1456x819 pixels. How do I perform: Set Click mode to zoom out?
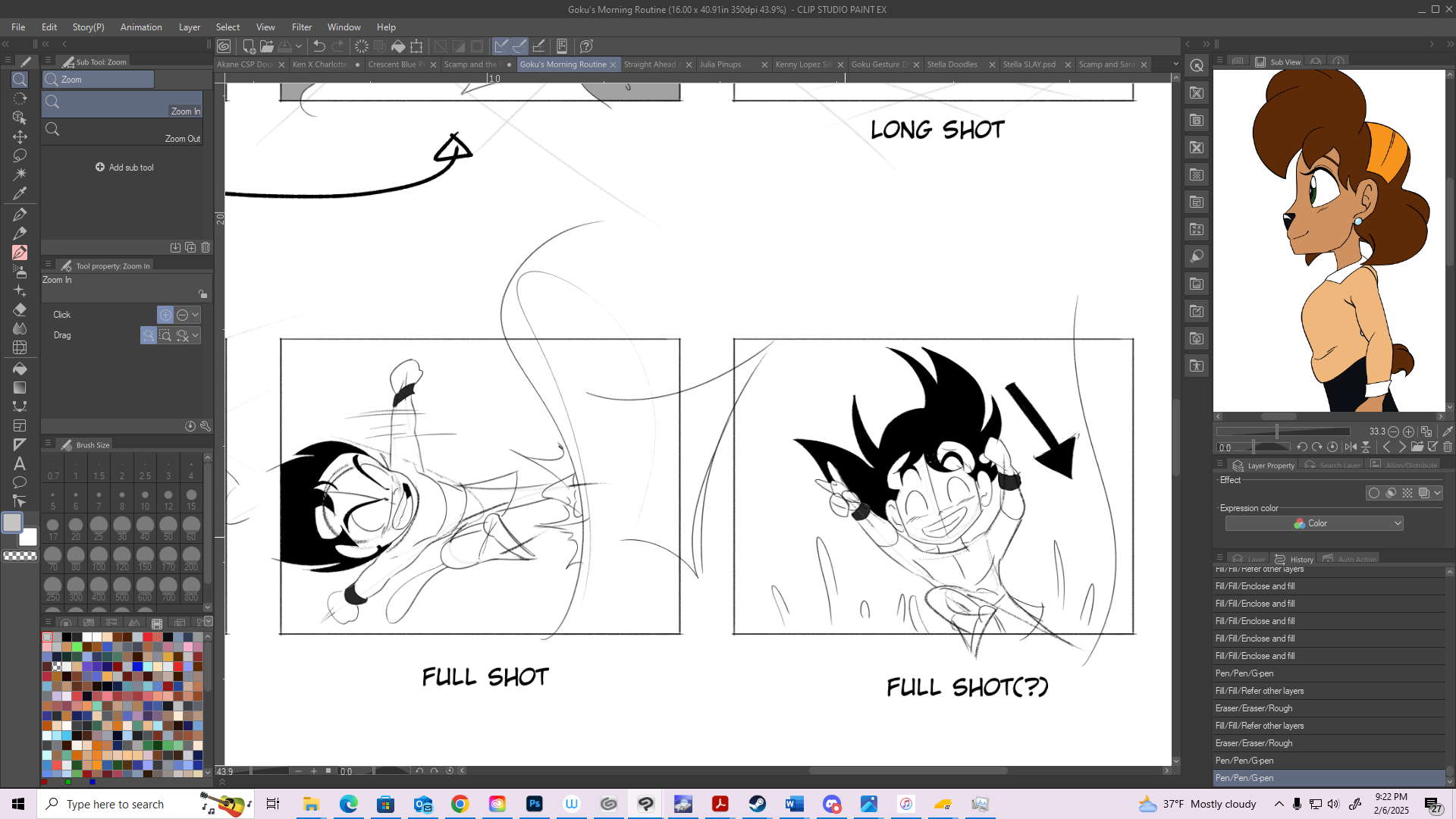182,315
